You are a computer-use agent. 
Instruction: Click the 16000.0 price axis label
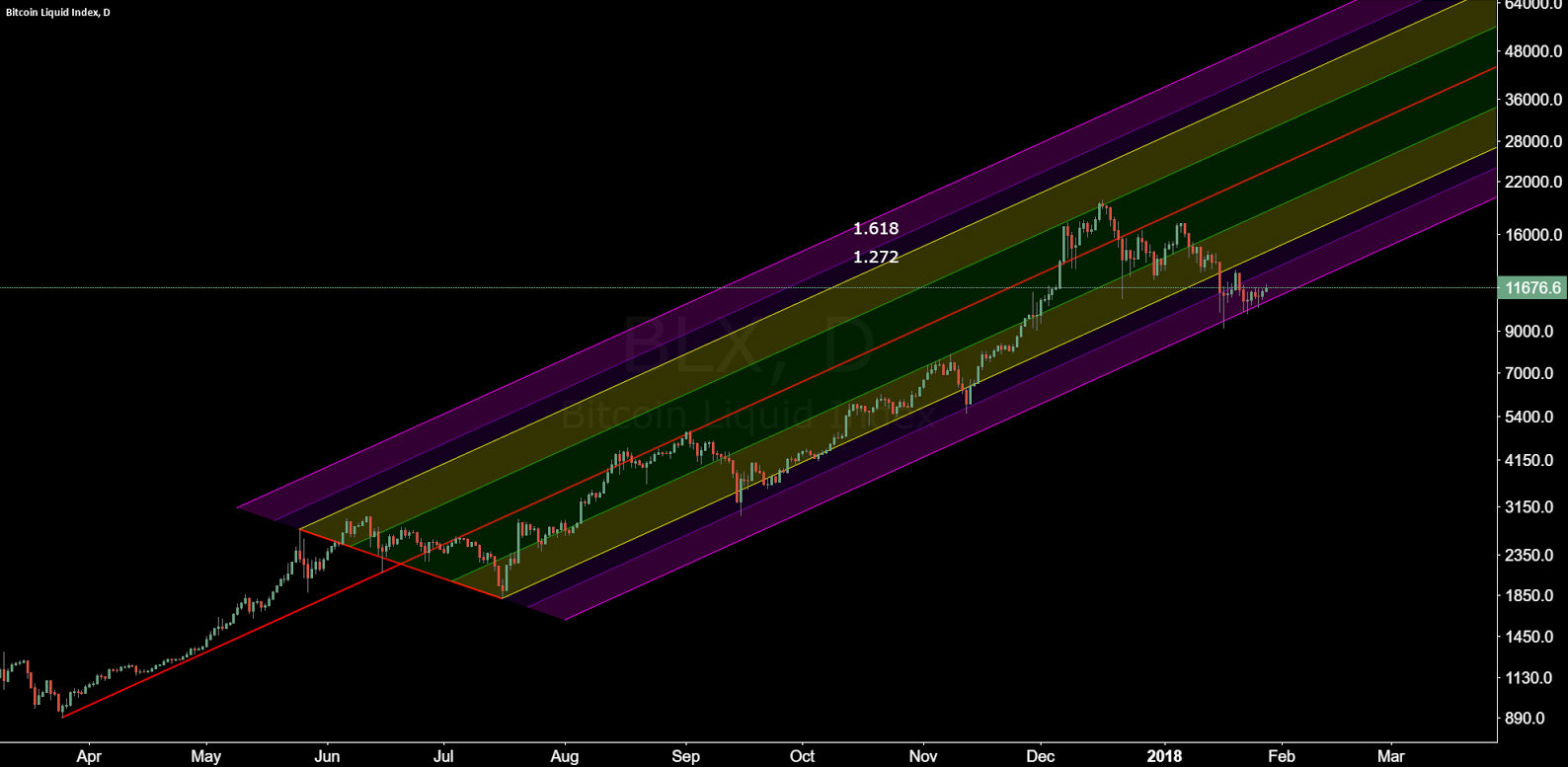click(1533, 235)
